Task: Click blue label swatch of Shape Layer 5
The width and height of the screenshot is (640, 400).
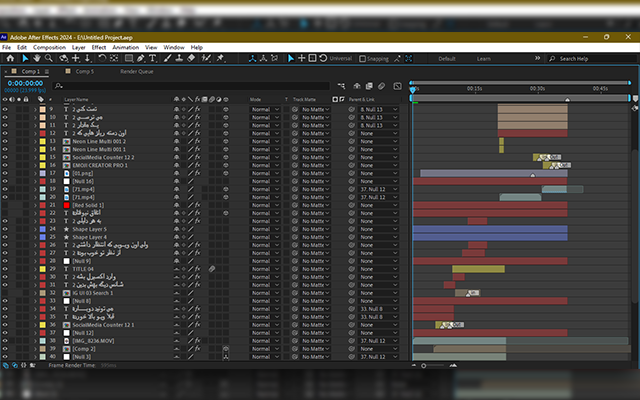Action: (42, 229)
